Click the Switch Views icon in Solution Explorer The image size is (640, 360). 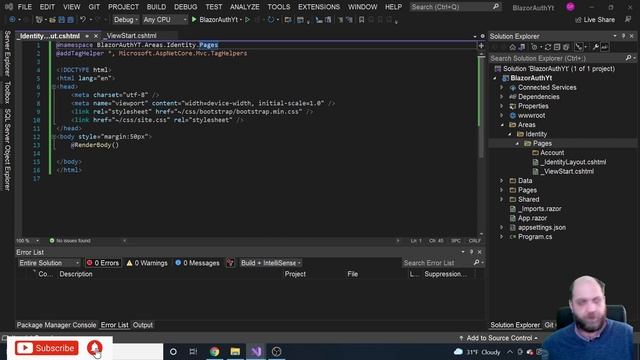pyautogui.click(x=521, y=47)
